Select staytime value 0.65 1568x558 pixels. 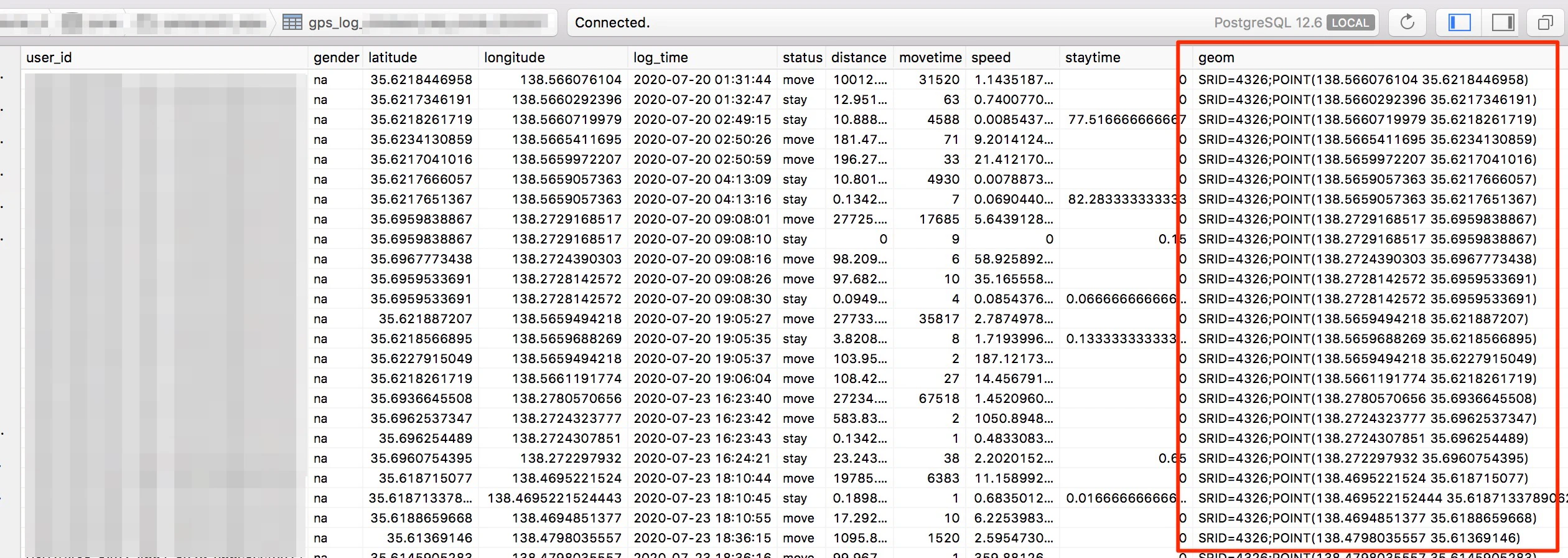1172,458
